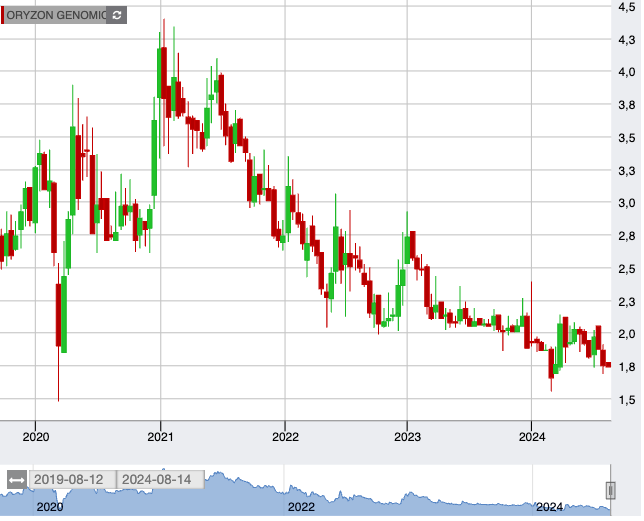Click the 3,0 price axis label
The image size is (644, 521).
point(627,203)
